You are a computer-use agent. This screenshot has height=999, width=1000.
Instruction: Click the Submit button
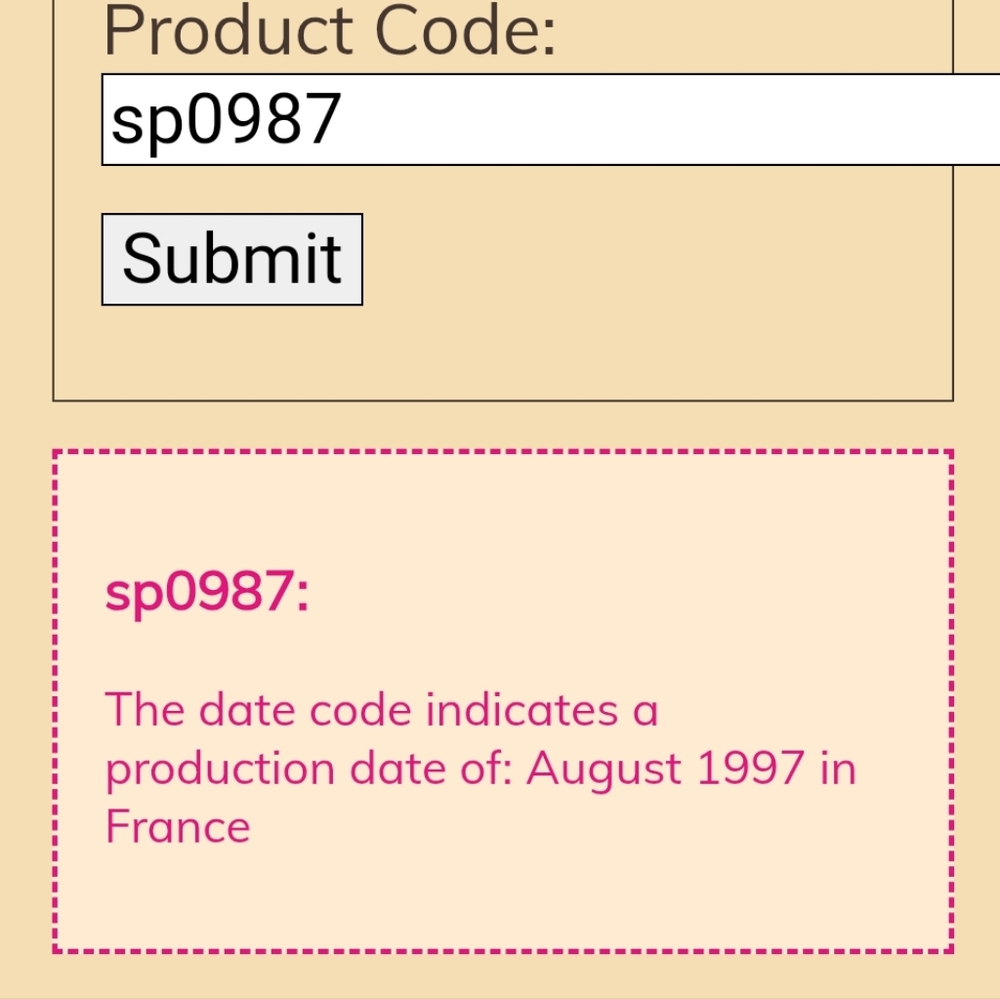tap(232, 259)
